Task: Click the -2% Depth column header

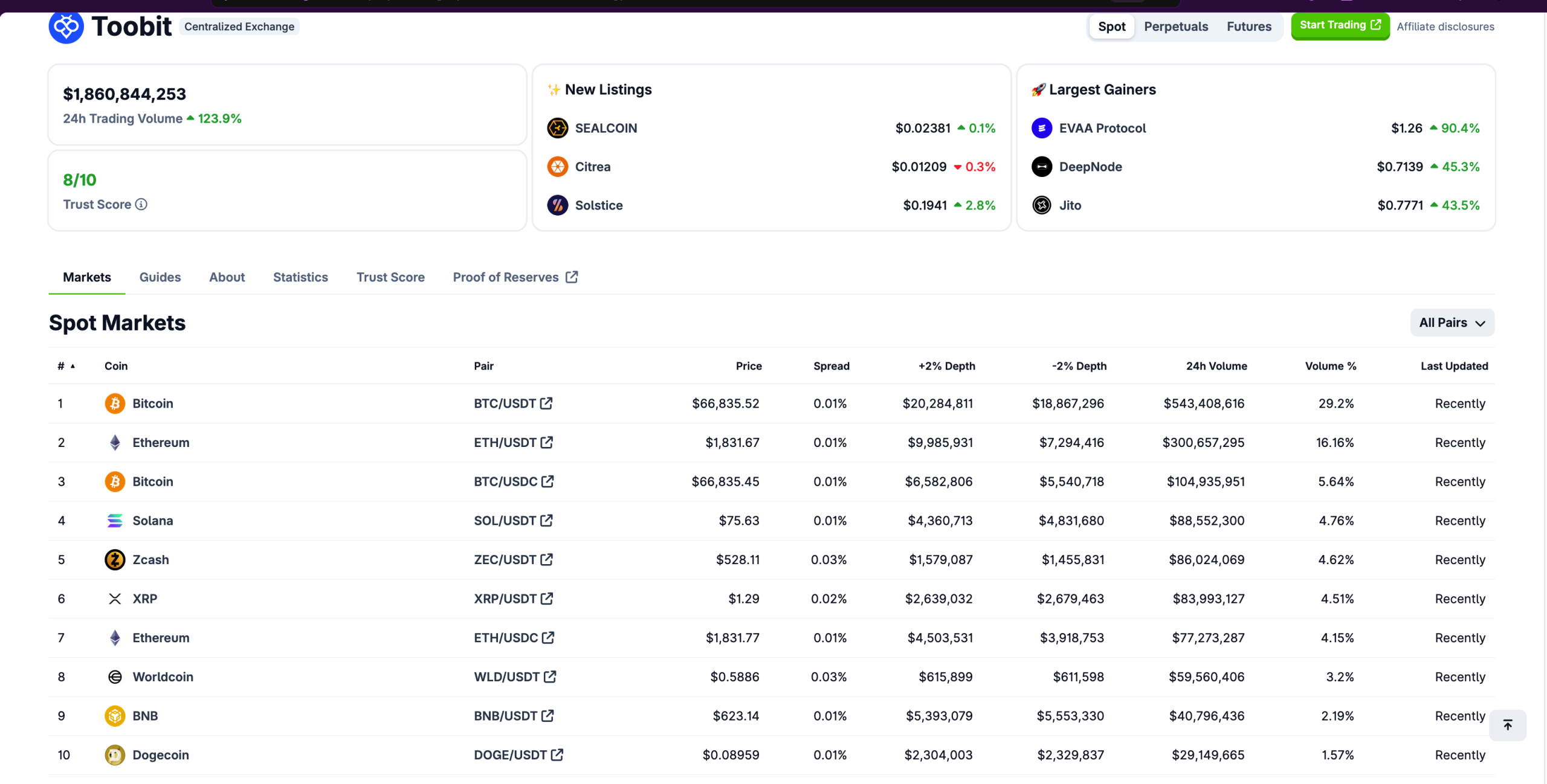Action: coord(1079,366)
